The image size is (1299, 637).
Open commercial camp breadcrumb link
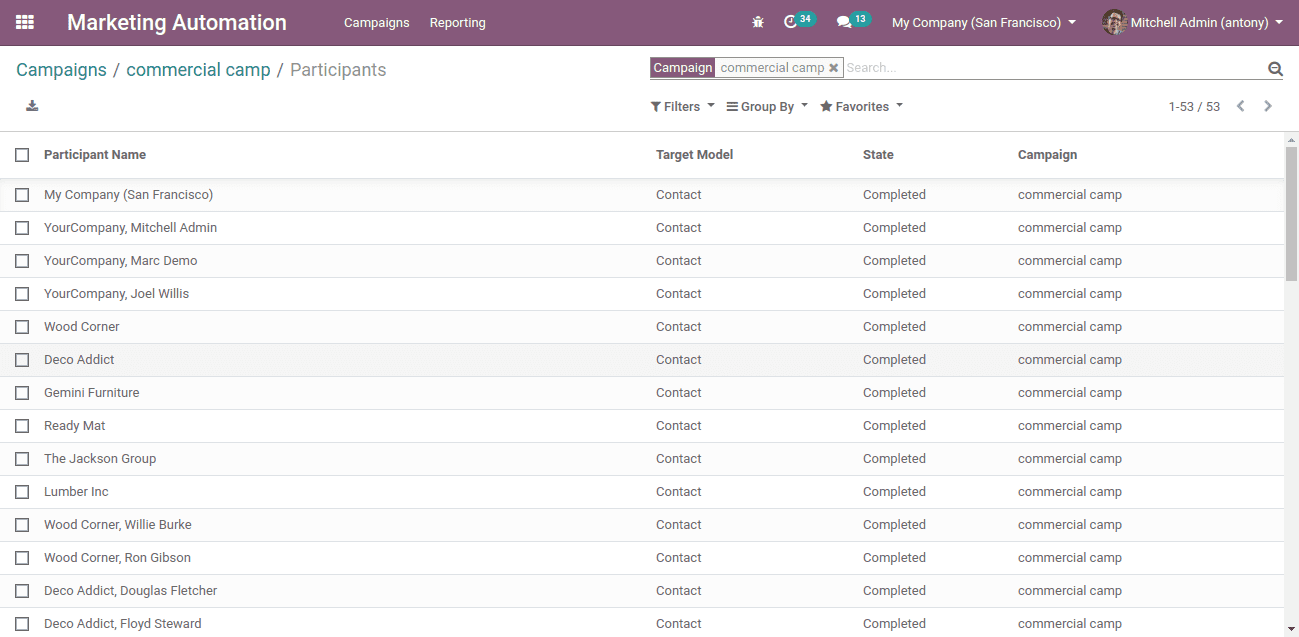click(x=198, y=70)
